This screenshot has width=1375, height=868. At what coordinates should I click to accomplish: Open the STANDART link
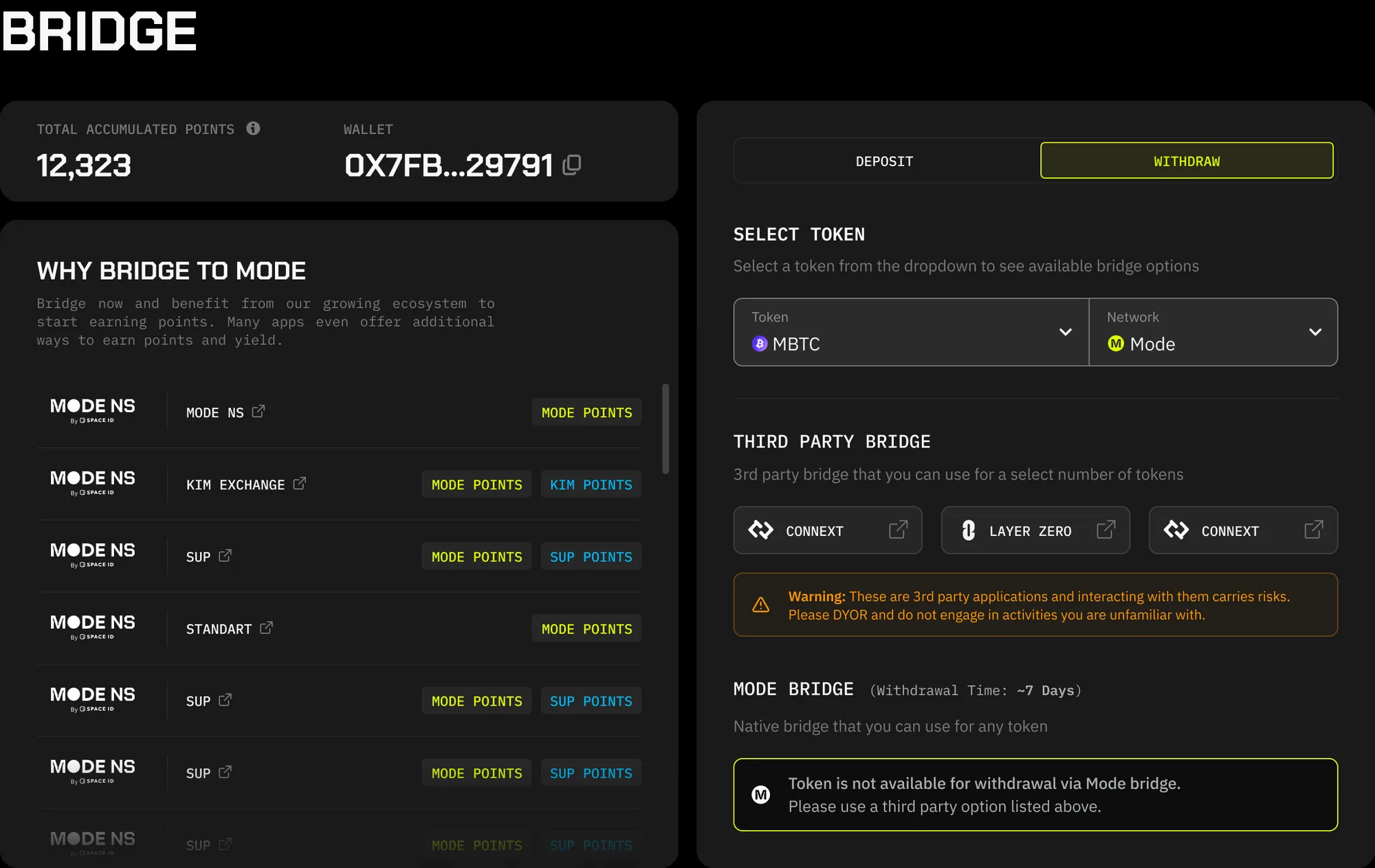pyautogui.click(x=230, y=629)
